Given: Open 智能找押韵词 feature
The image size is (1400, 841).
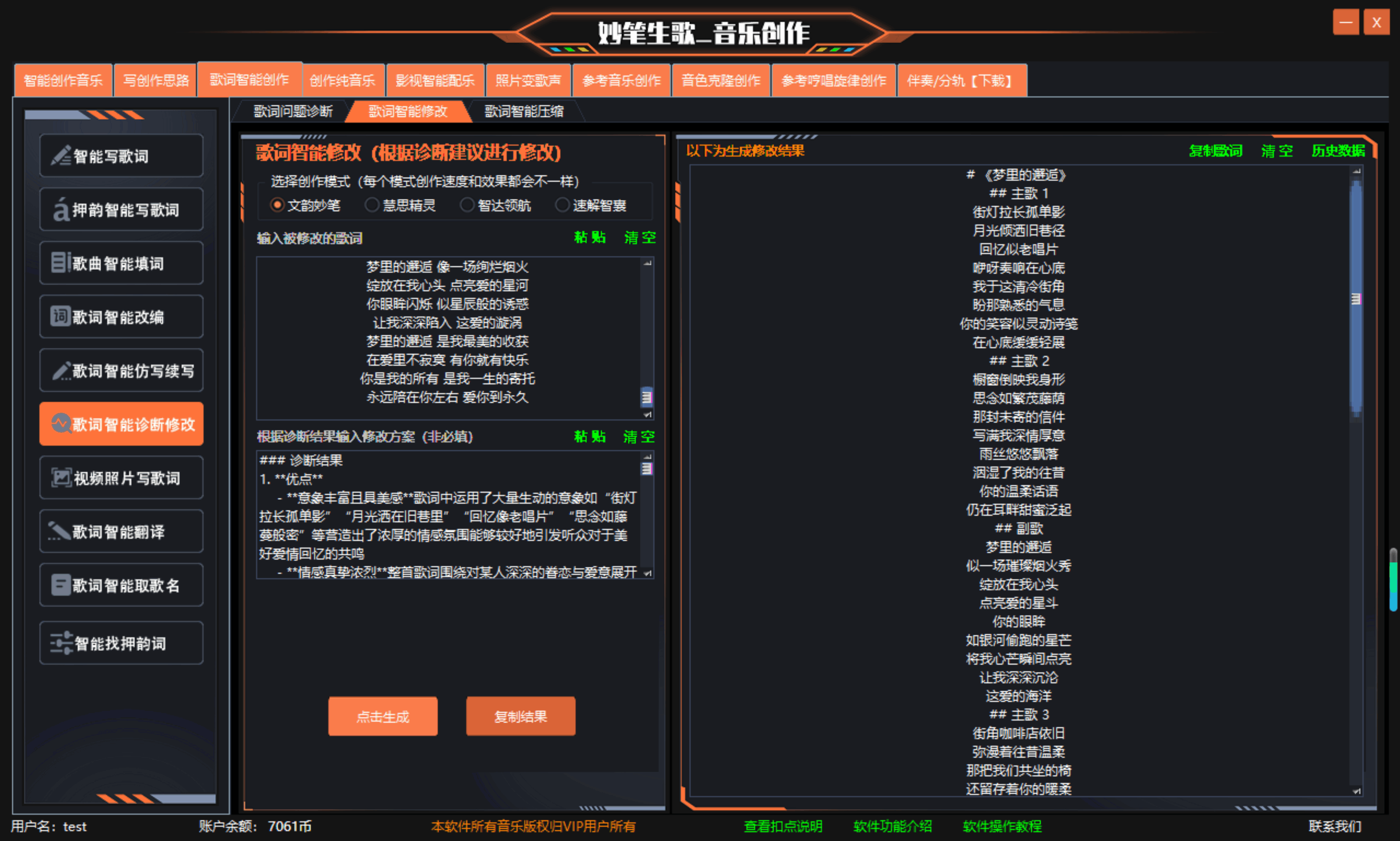Looking at the screenshot, I should (x=121, y=642).
